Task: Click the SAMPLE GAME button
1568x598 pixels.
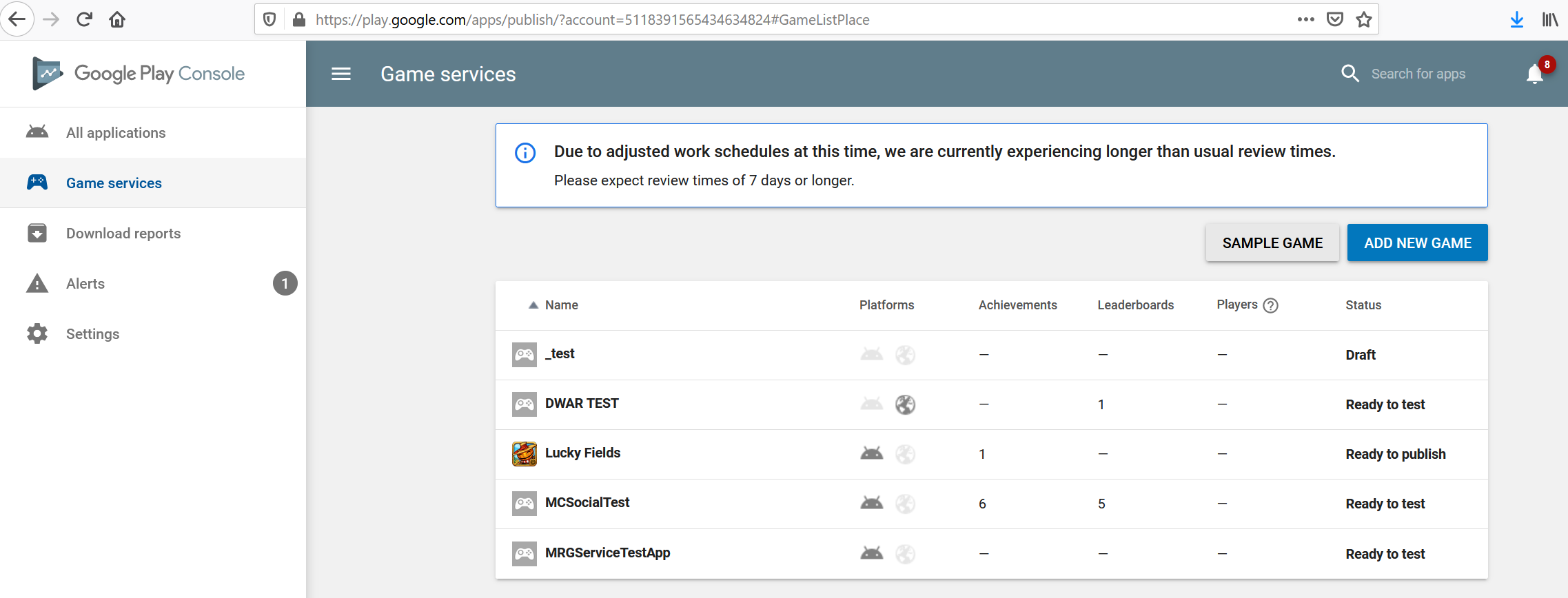Action: 1272,243
